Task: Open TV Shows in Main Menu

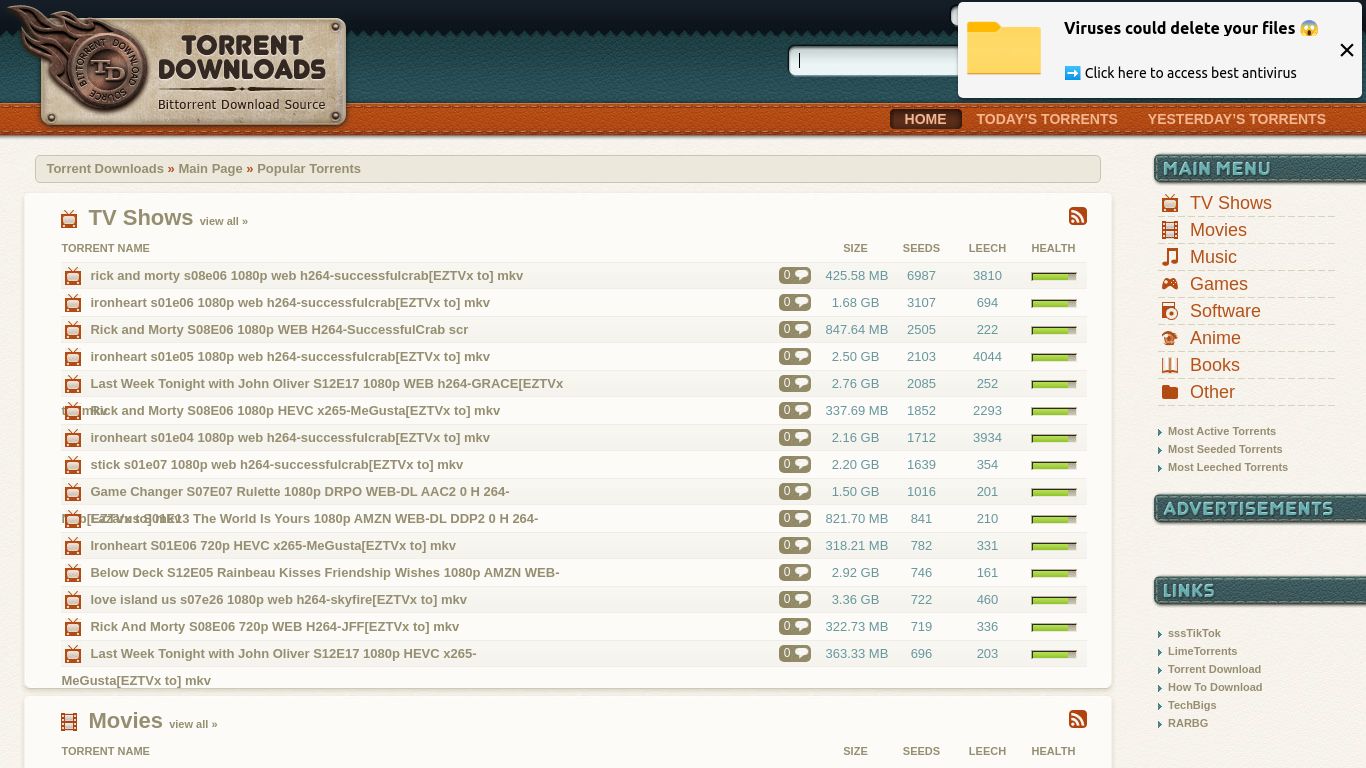Action: pos(1231,203)
